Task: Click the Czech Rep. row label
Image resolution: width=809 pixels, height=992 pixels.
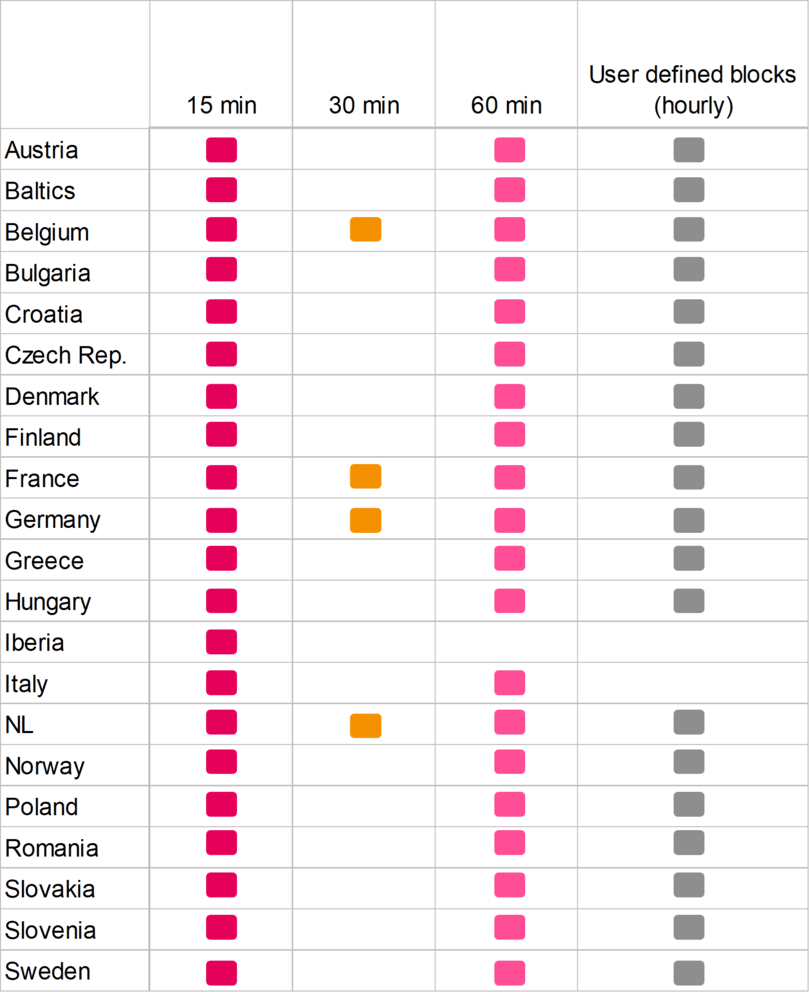Action: click(x=66, y=355)
